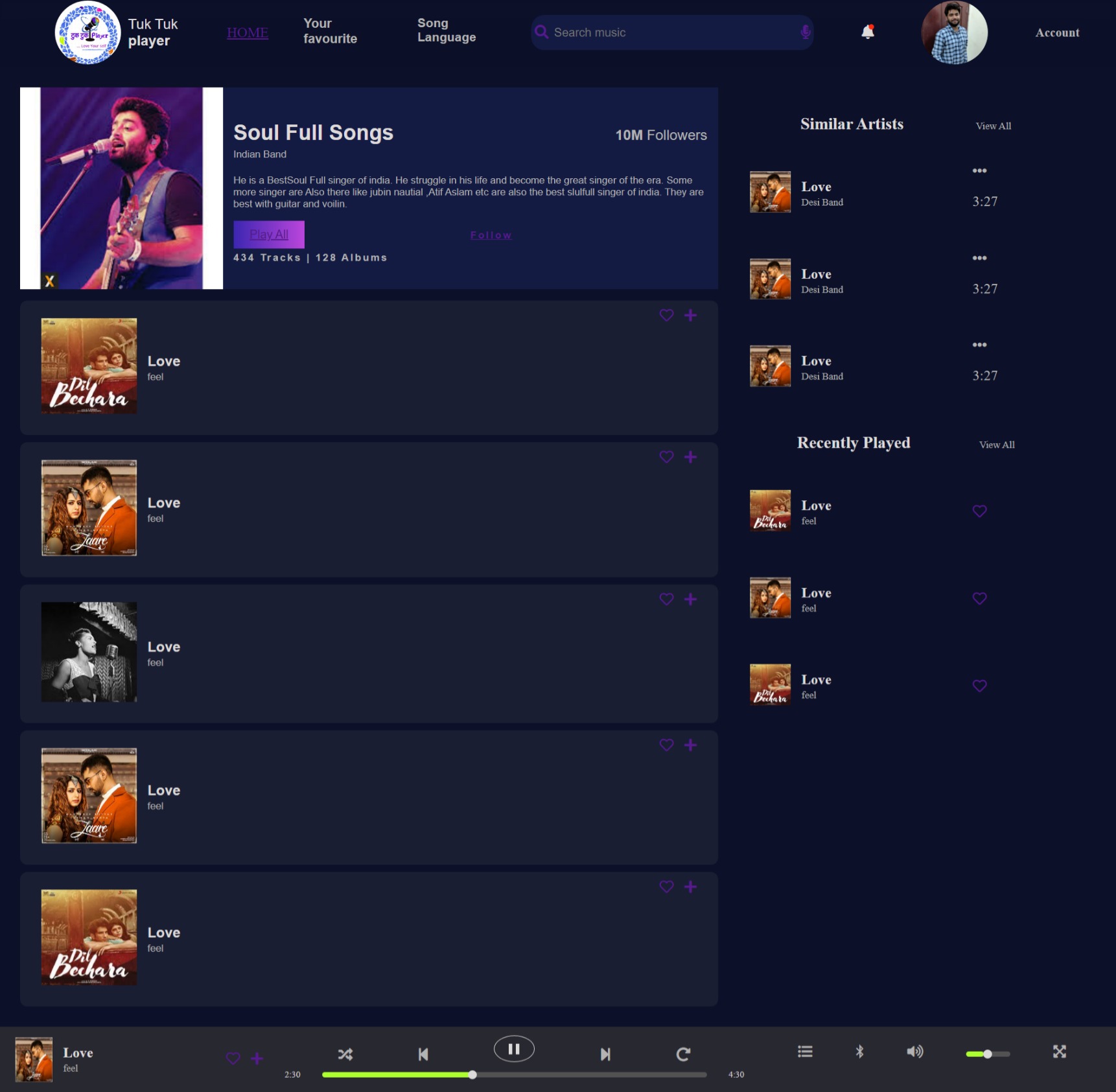Open notifications via the bell icon
The image size is (1116, 1092).
click(866, 31)
